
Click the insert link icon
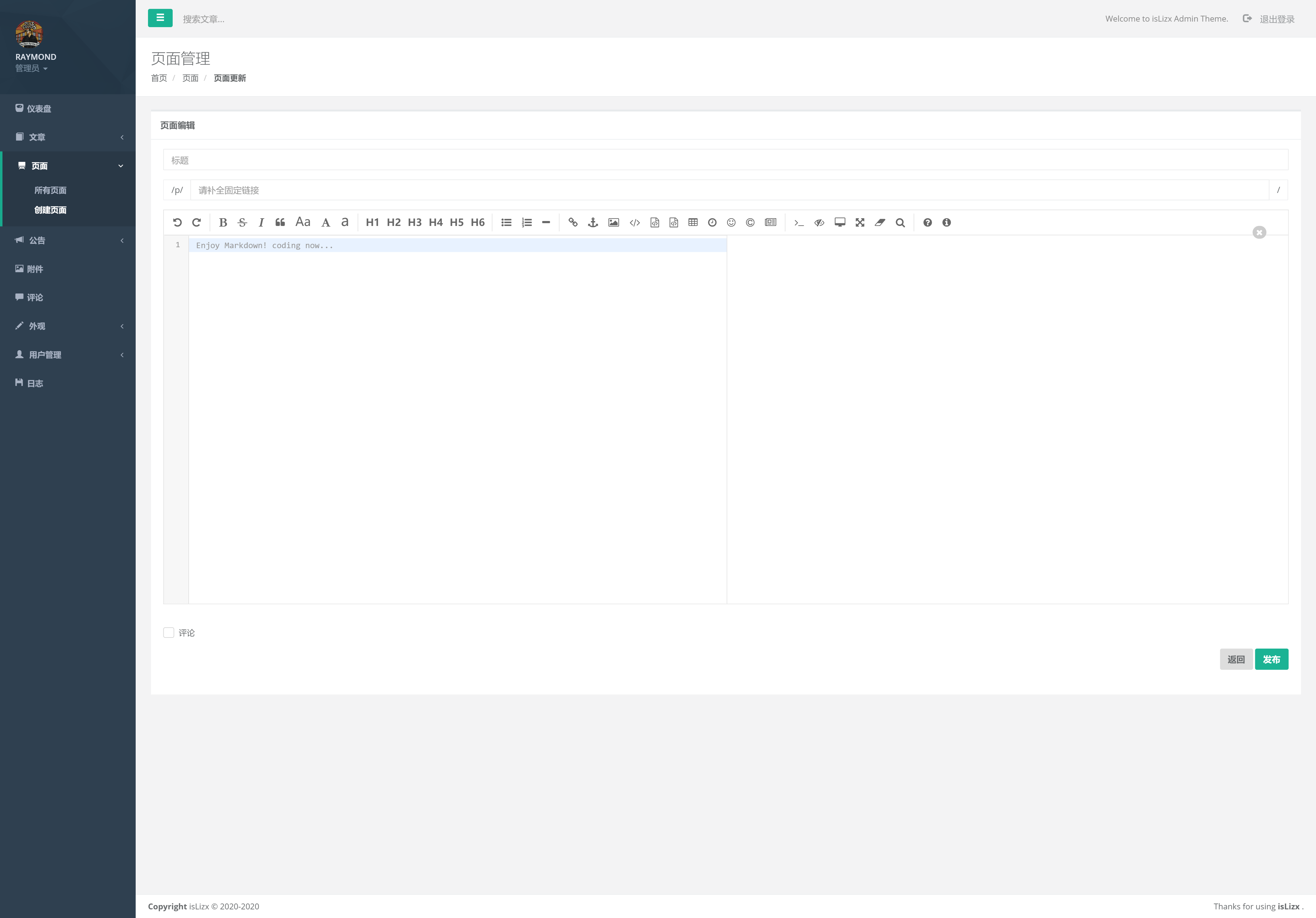tap(573, 222)
